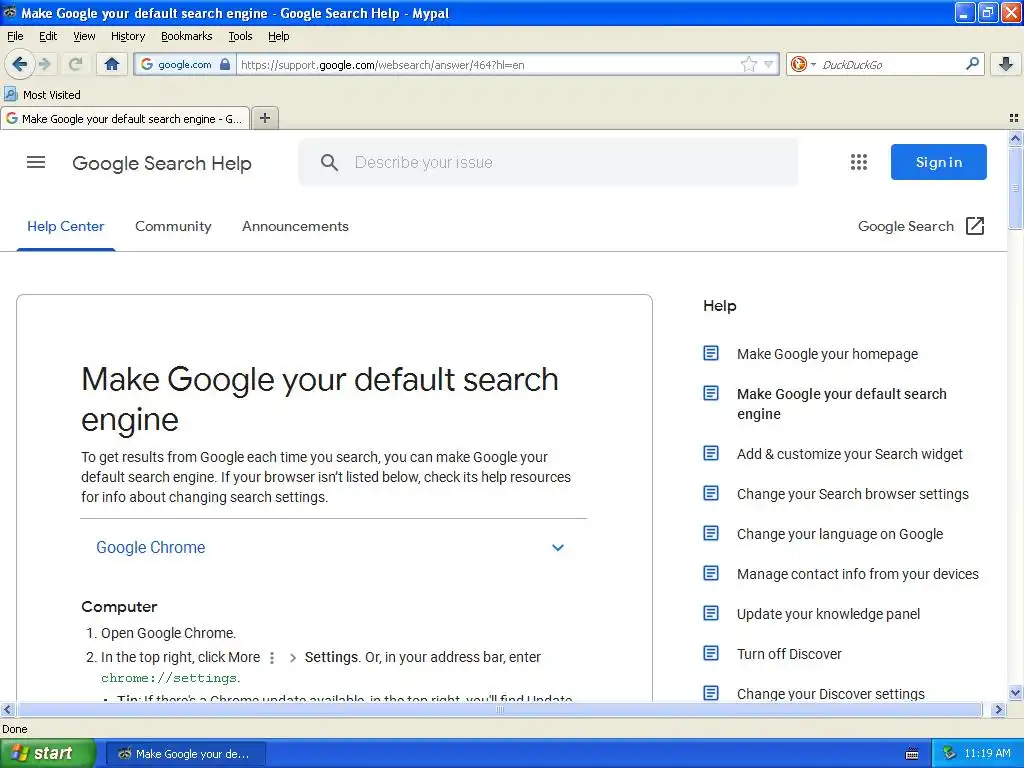Open the downloads arrow icon
1024x768 pixels.
(x=1006, y=64)
